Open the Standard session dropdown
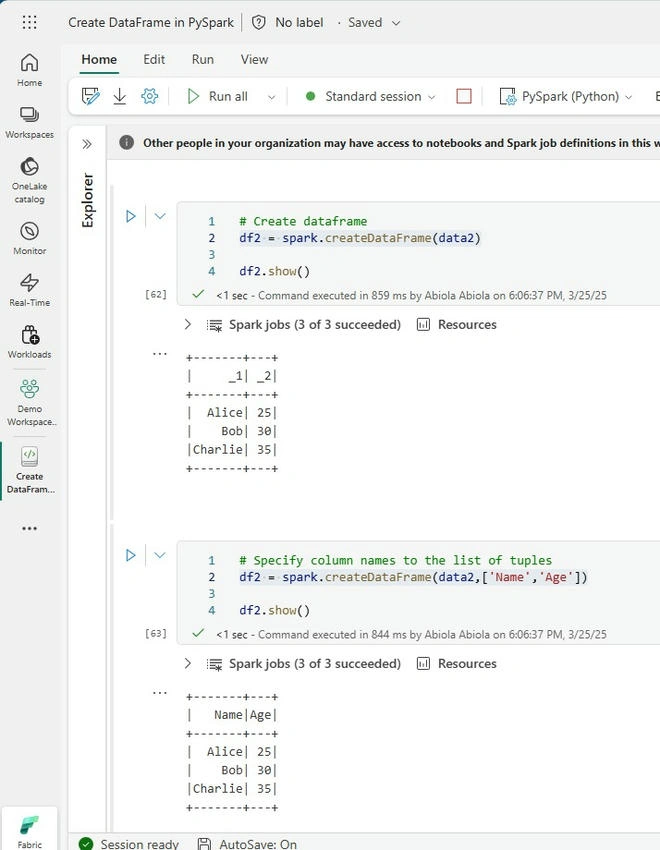The image size is (660, 850). coord(371,96)
